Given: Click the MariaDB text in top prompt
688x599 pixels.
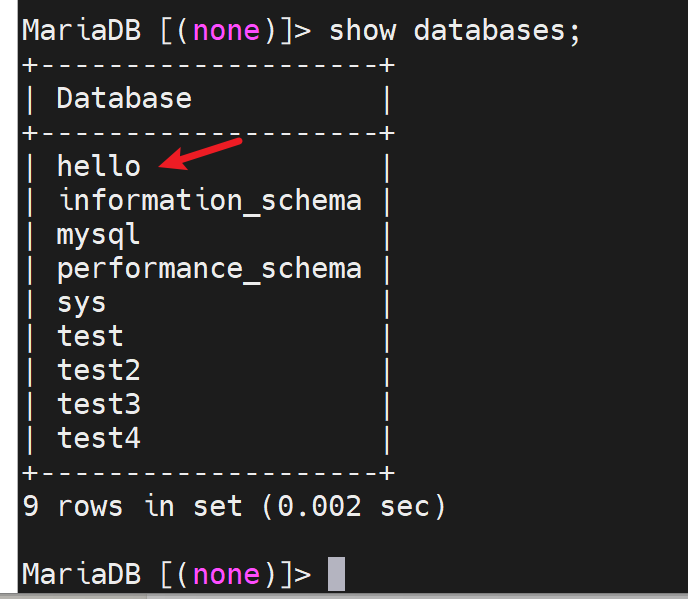Looking at the screenshot, I should pos(80,30).
